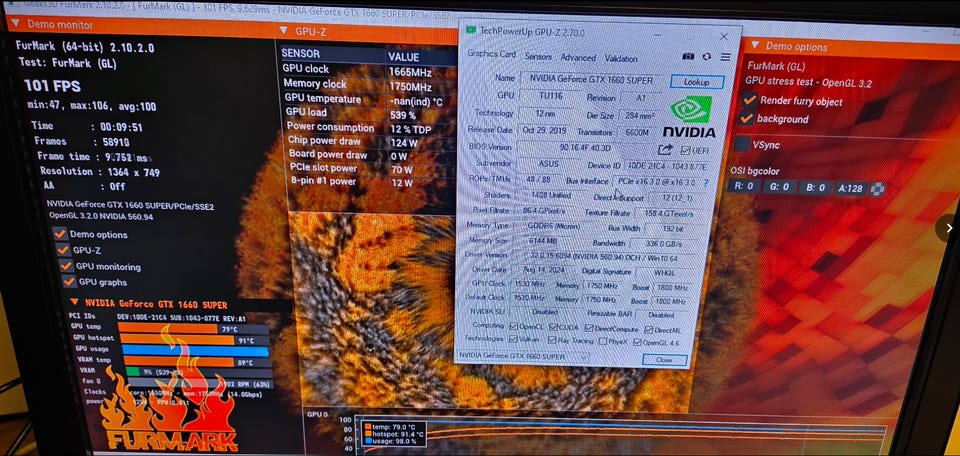
Task: Toggle the OpenGL 4.6 checkbox
Action: (x=638, y=342)
